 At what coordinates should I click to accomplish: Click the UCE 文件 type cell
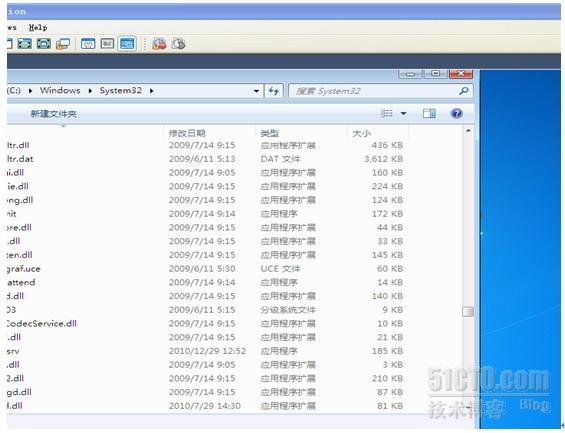pos(280,269)
